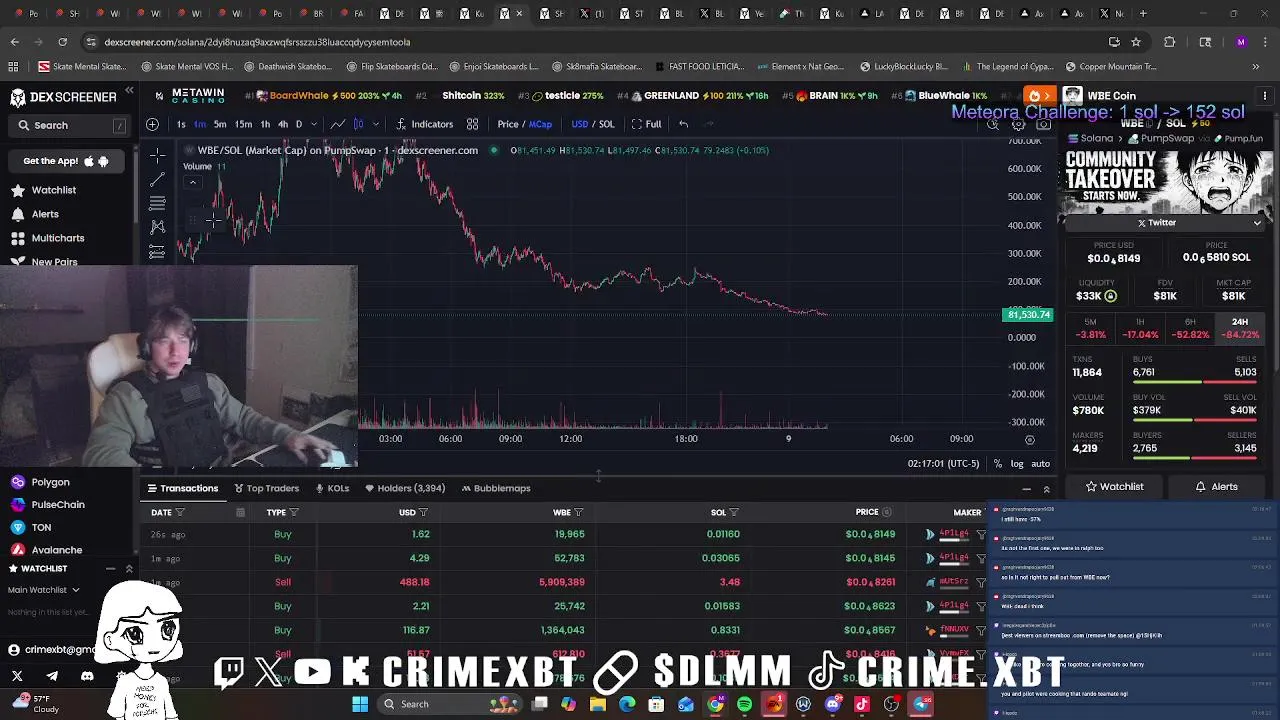Screen dimensions: 1280x720
Task: Click the Get the App button
Action: [x=66, y=161]
